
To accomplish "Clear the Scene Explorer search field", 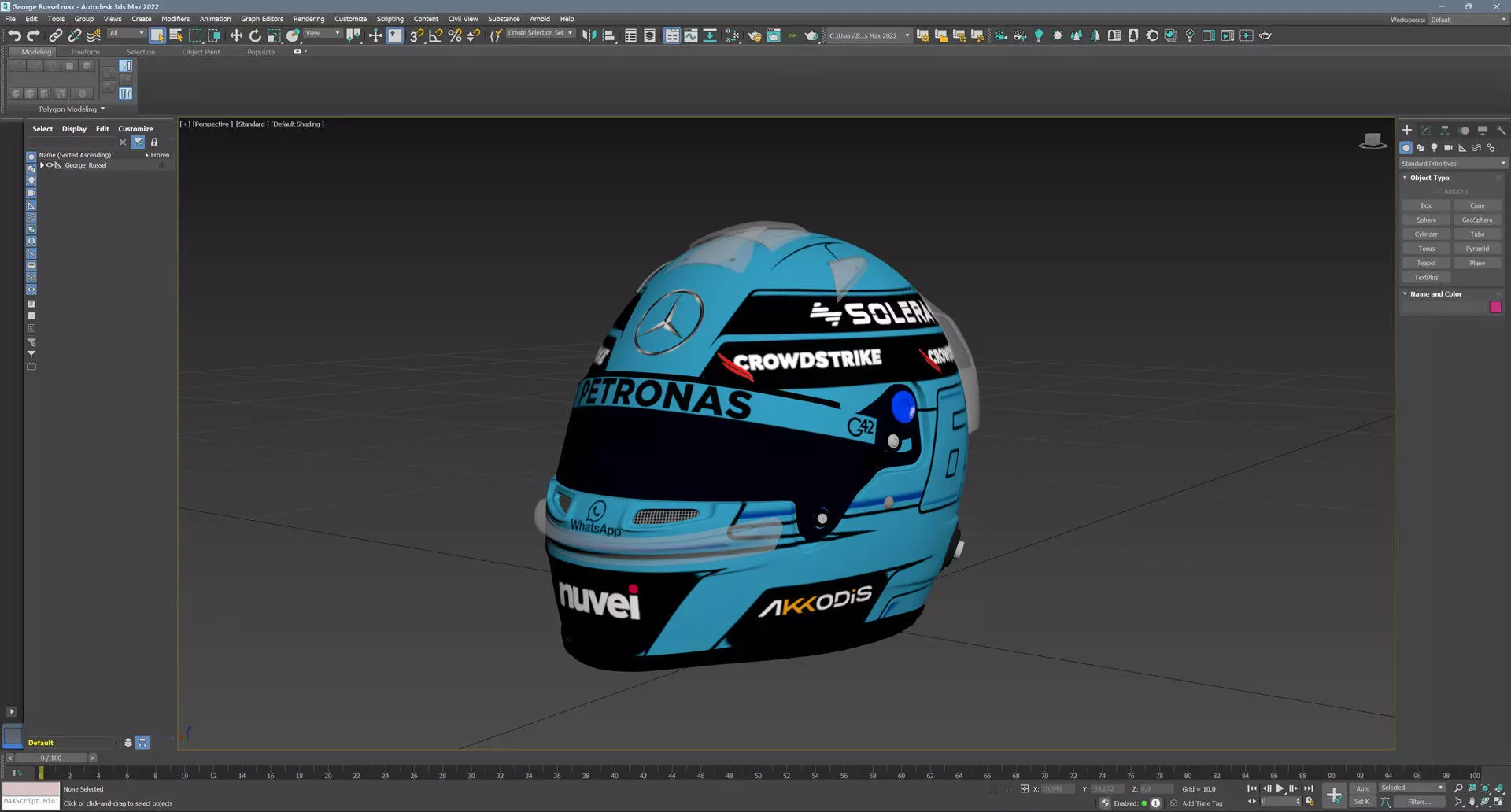I will (x=123, y=142).
